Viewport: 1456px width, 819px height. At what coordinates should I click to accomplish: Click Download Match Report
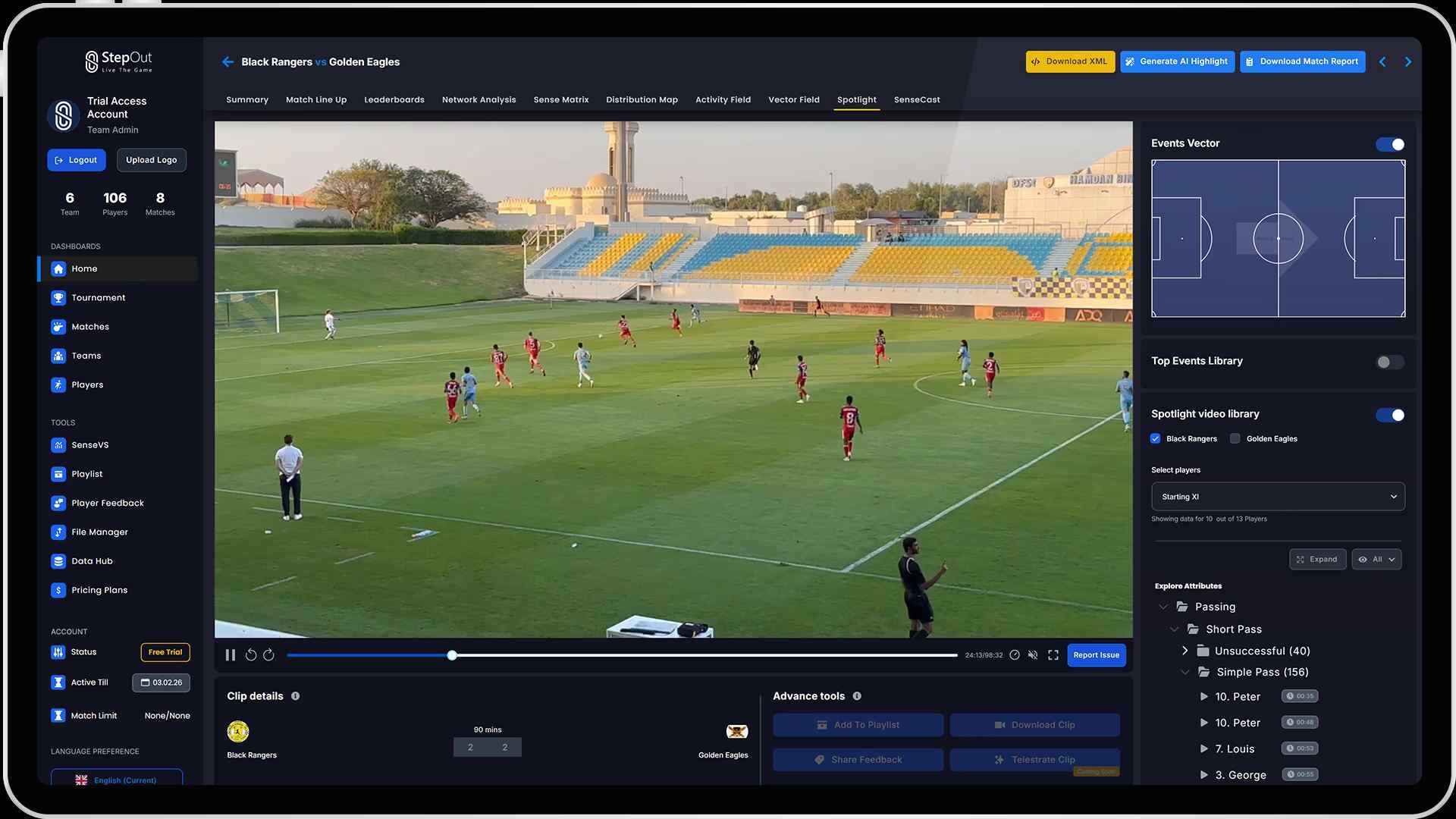point(1303,62)
